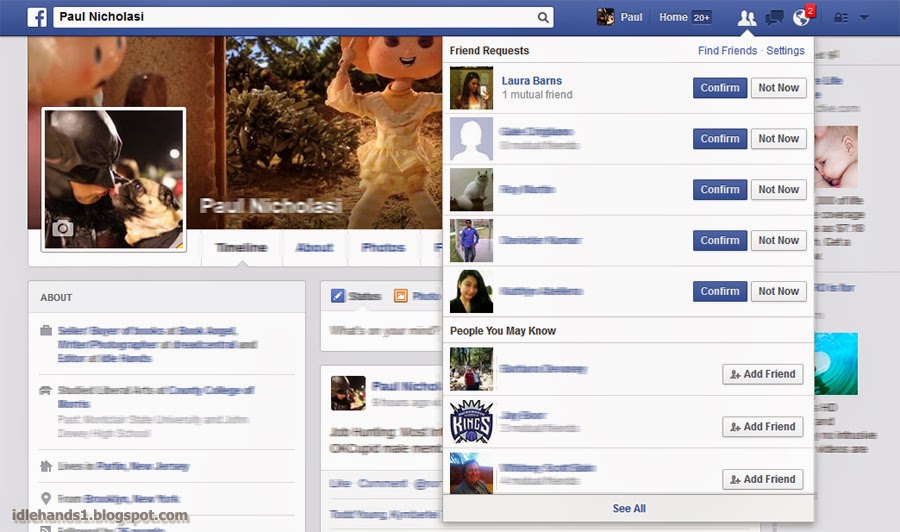Screen dimensions: 900x532
Task: Open the baby ad image in sidebar
Action: 836,157
